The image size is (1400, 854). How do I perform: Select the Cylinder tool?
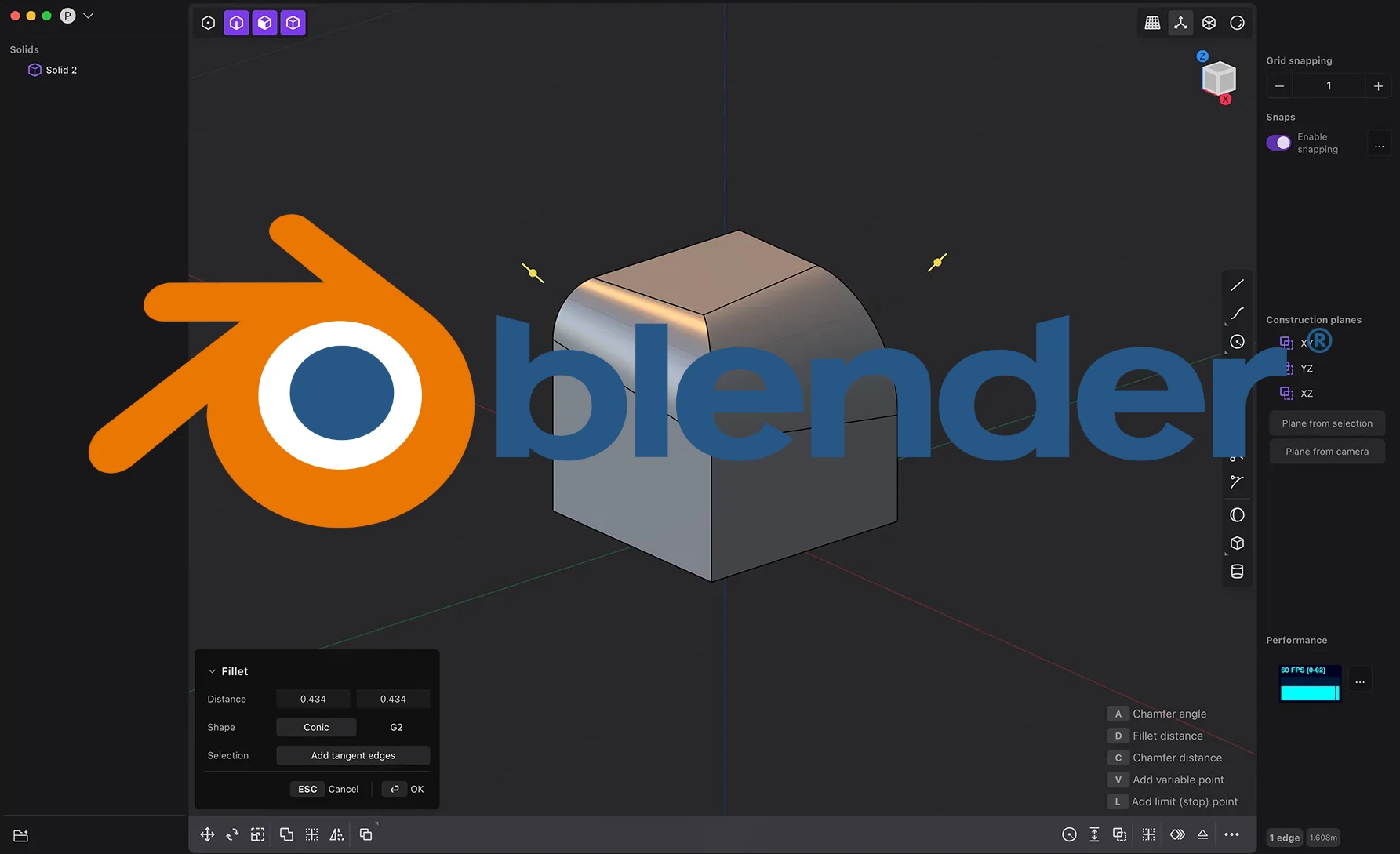point(1237,572)
